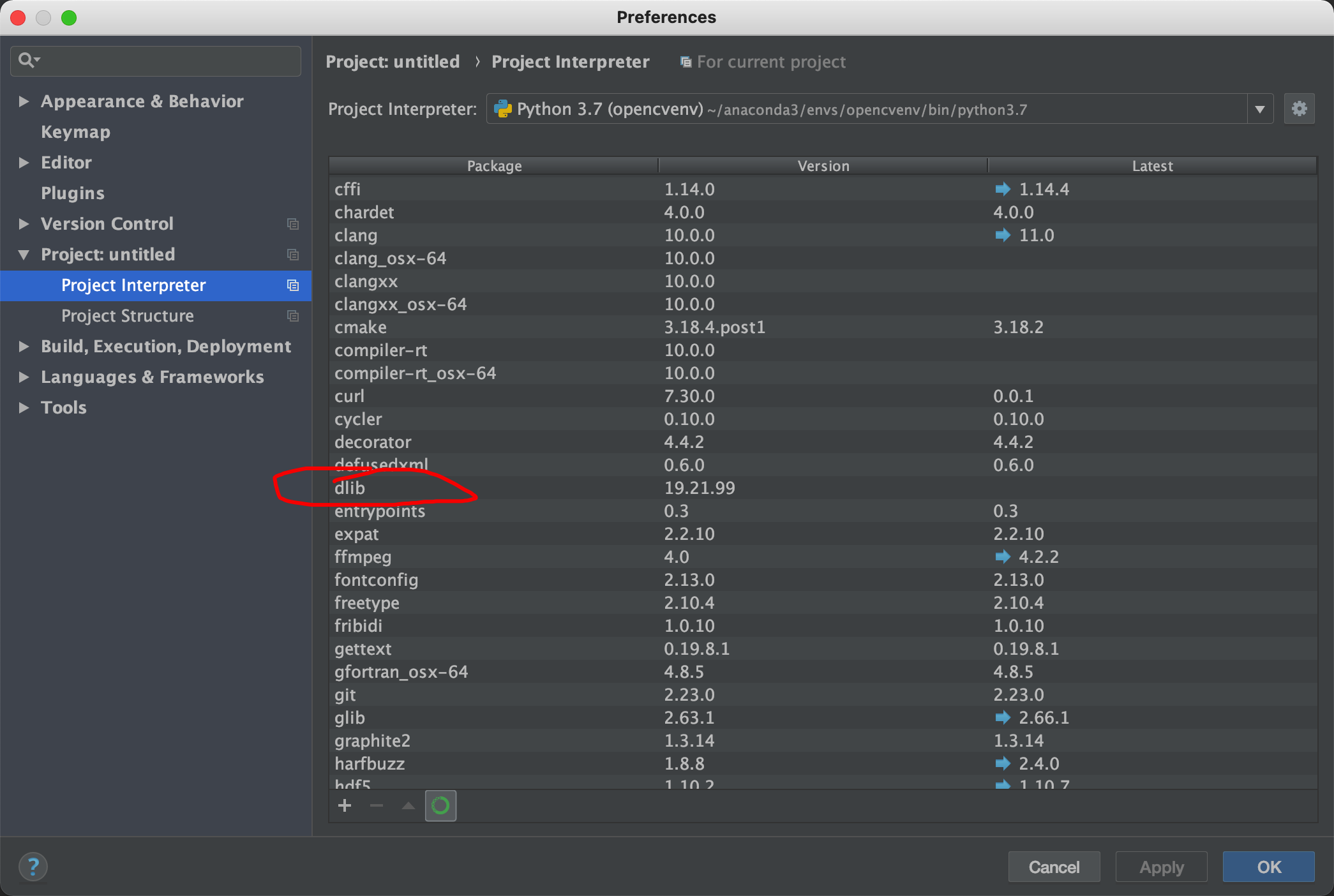1334x896 pixels.
Task: Open the Project Interpreter dropdown arrow
Action: pos(1259,109)
